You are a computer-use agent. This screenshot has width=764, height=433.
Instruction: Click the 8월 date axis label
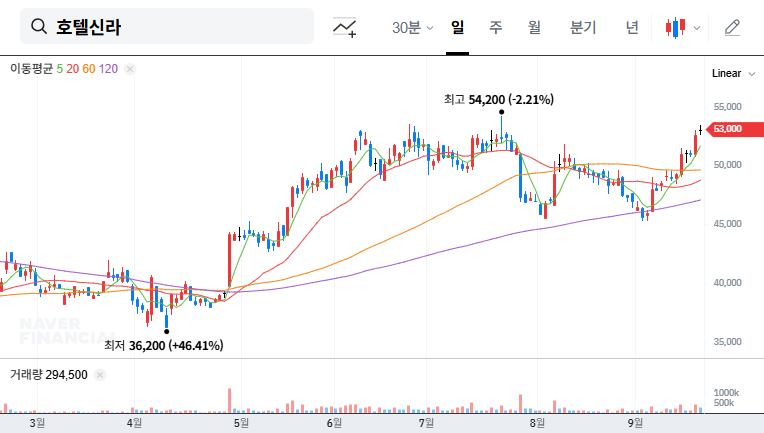click(537, 423)
